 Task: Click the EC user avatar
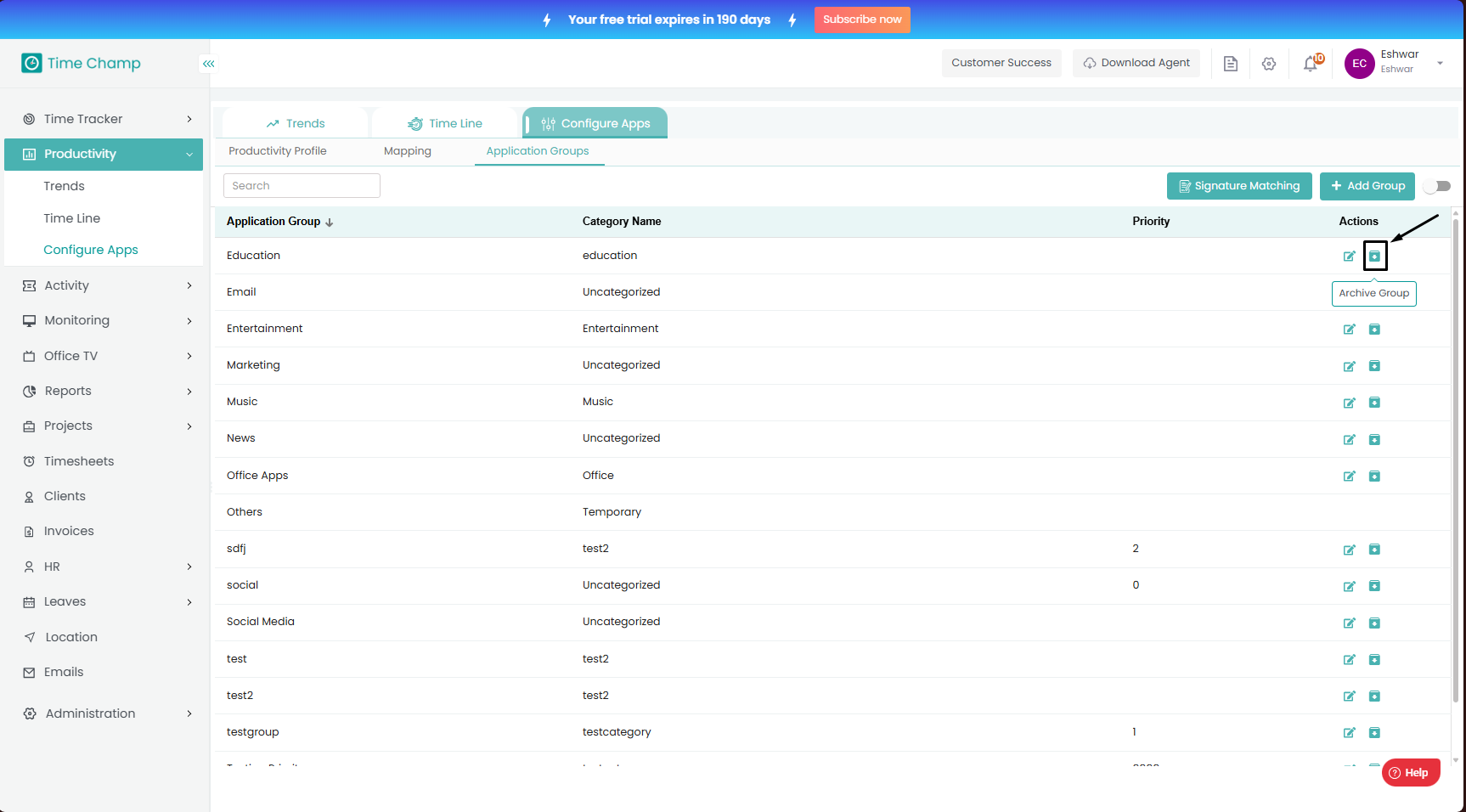pyautogui.click(x=1360, y=64)
